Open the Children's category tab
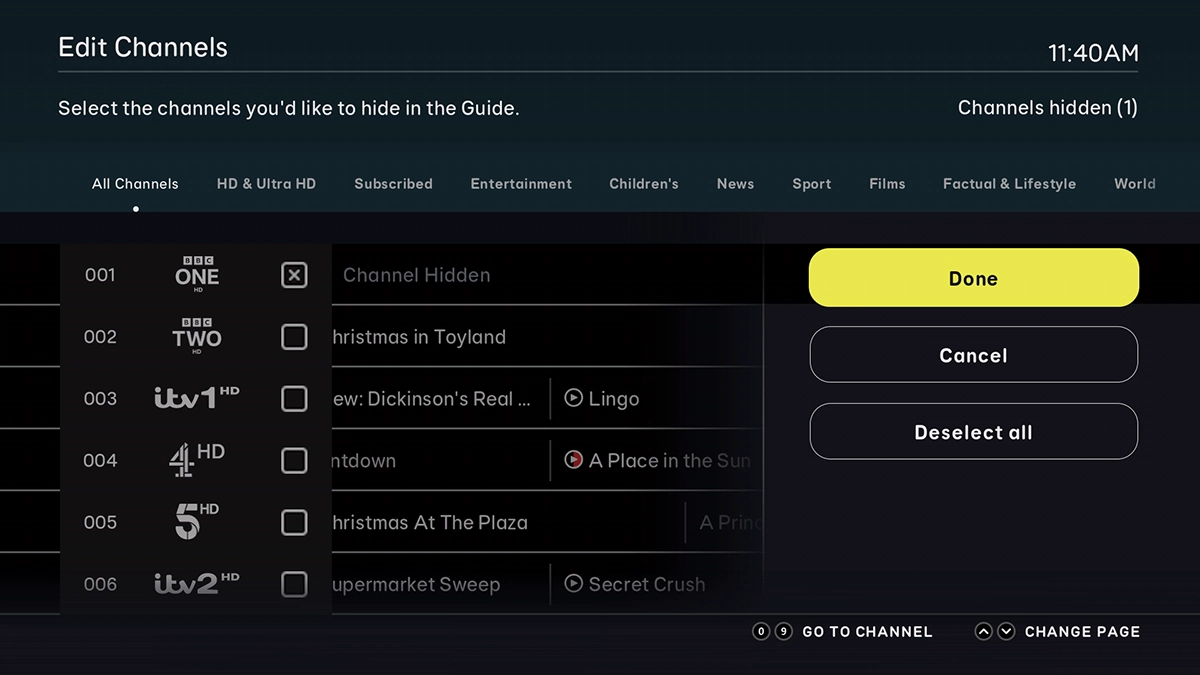 pos(643,184)
